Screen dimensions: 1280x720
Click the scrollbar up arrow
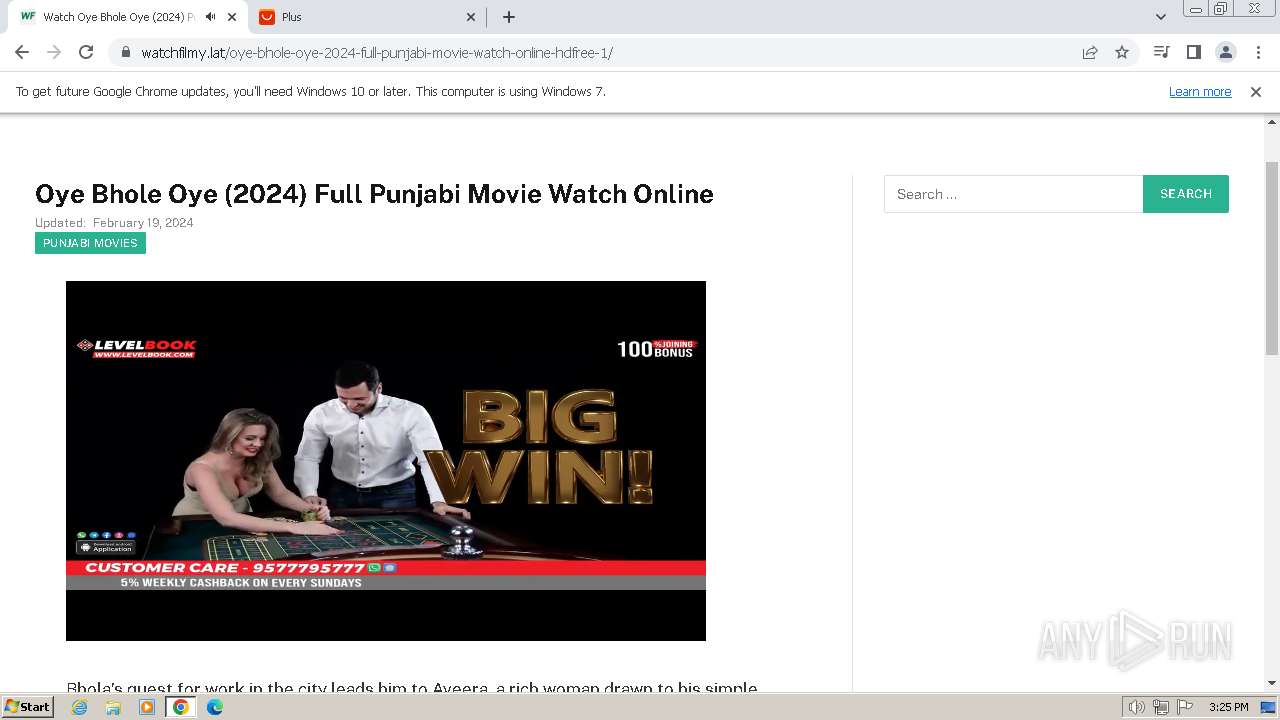click(1272, 122)
